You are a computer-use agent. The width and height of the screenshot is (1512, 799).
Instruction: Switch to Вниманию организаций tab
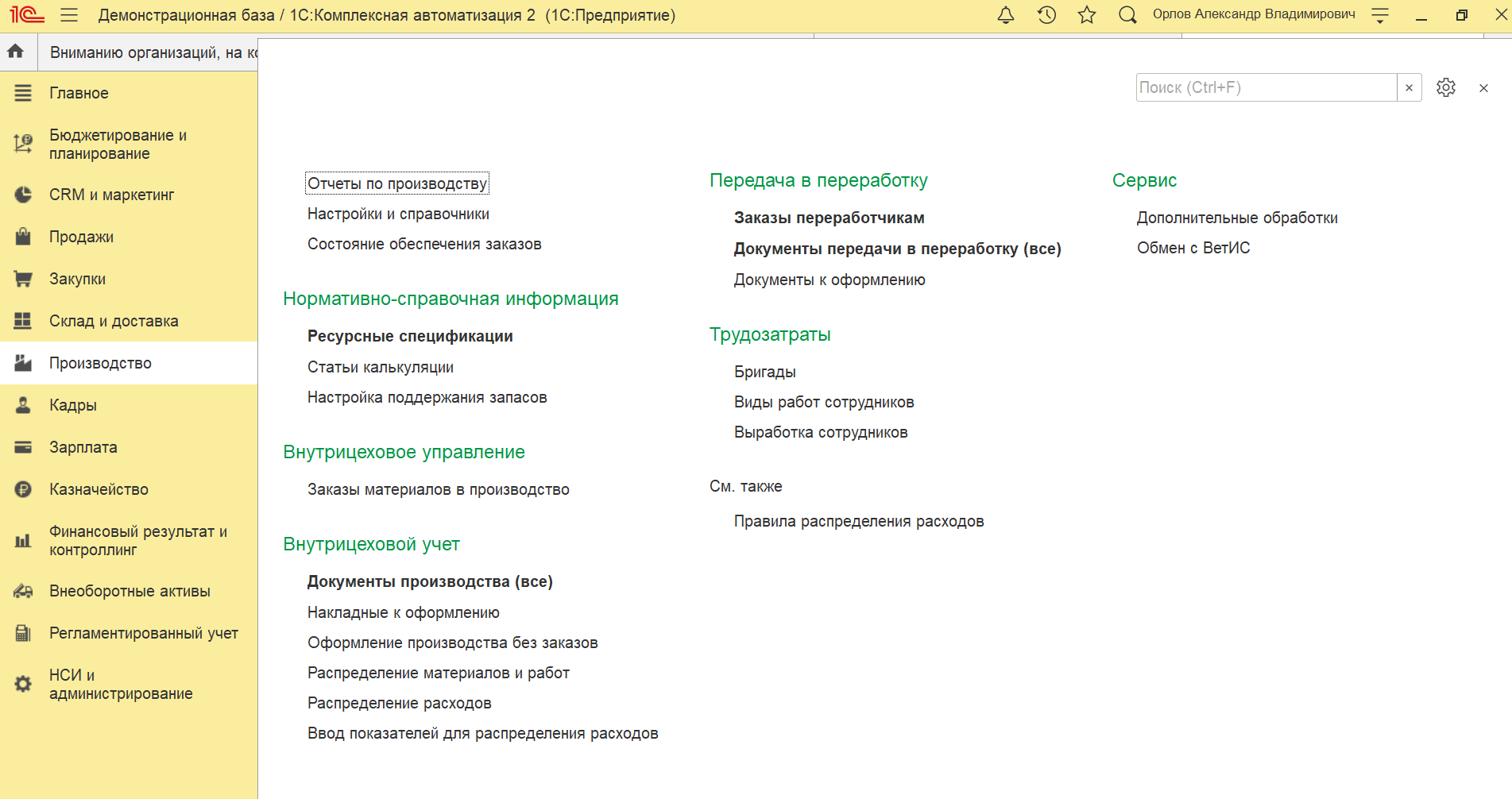point(148,52)
